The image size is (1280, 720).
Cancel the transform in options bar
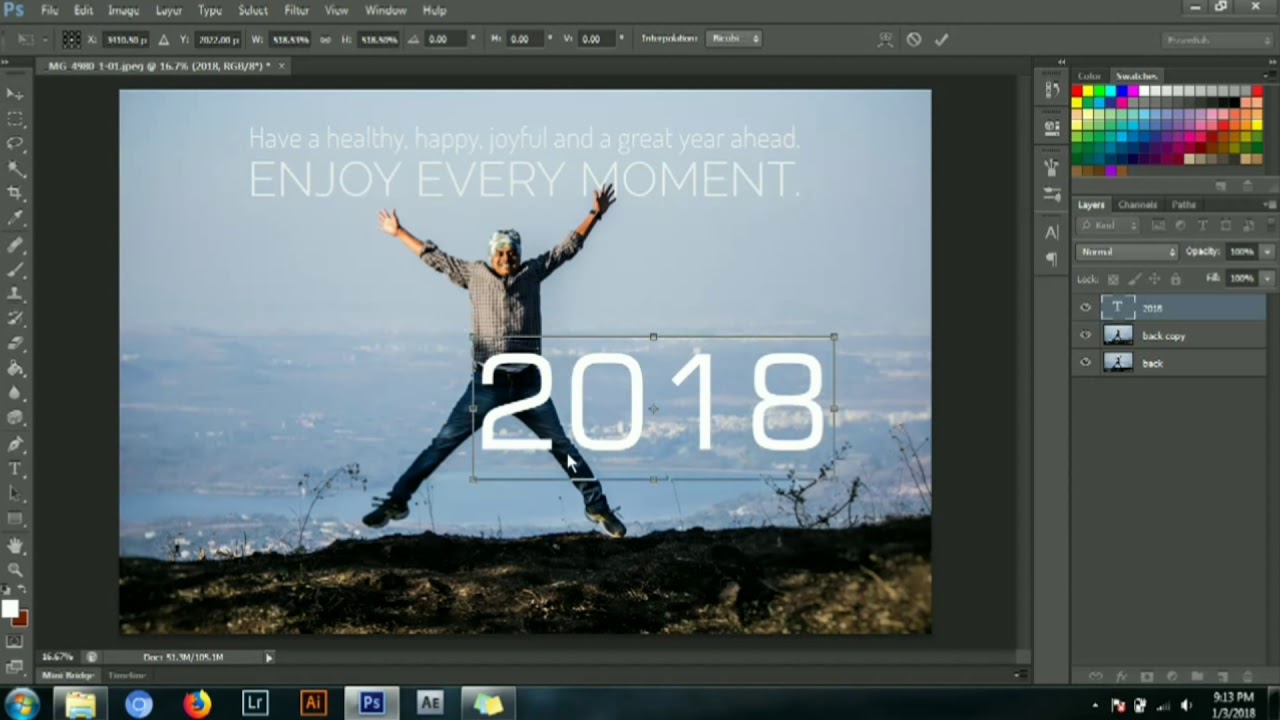[x=914, y=39]
